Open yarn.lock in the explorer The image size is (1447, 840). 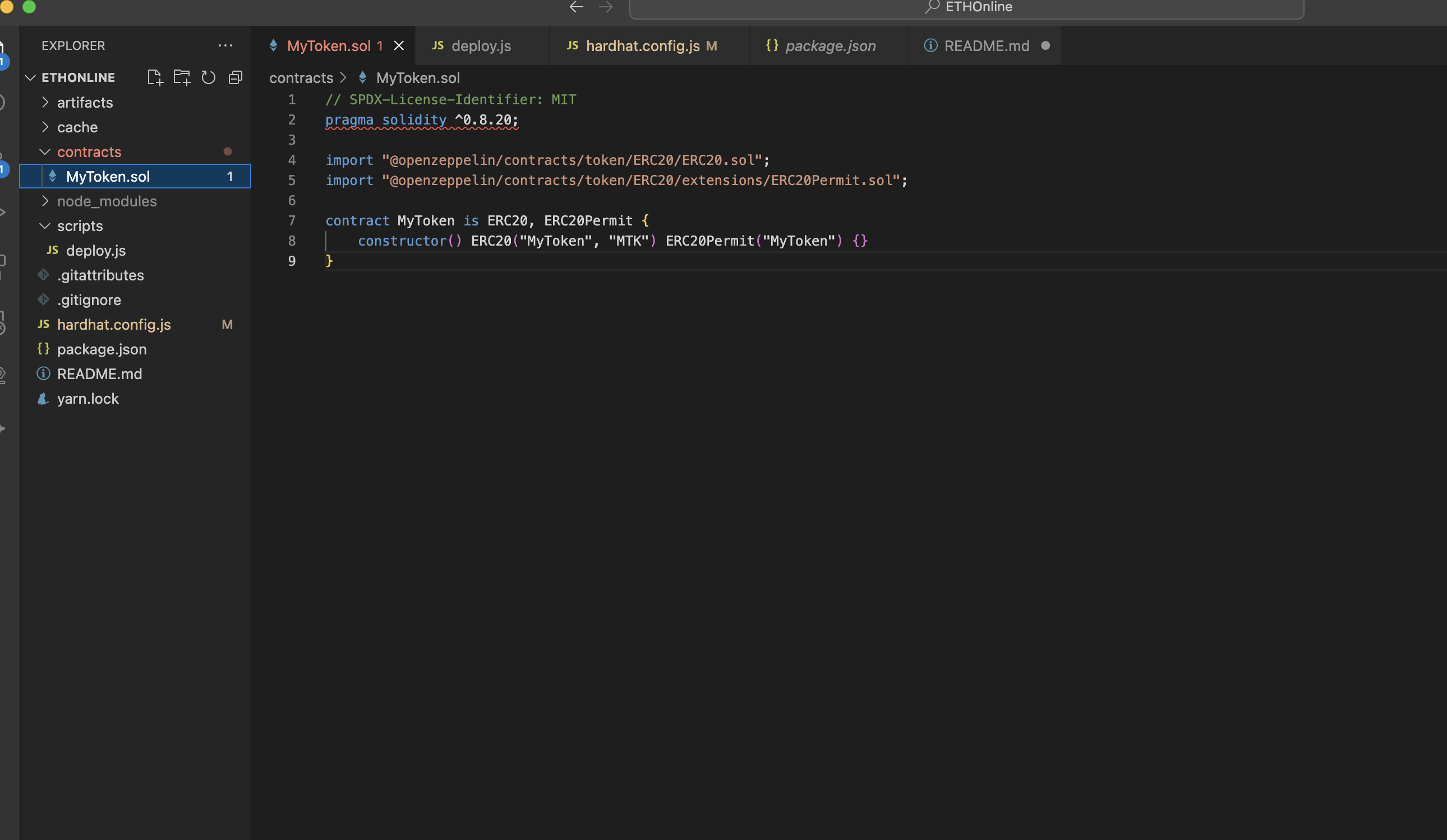pos(88,399)
